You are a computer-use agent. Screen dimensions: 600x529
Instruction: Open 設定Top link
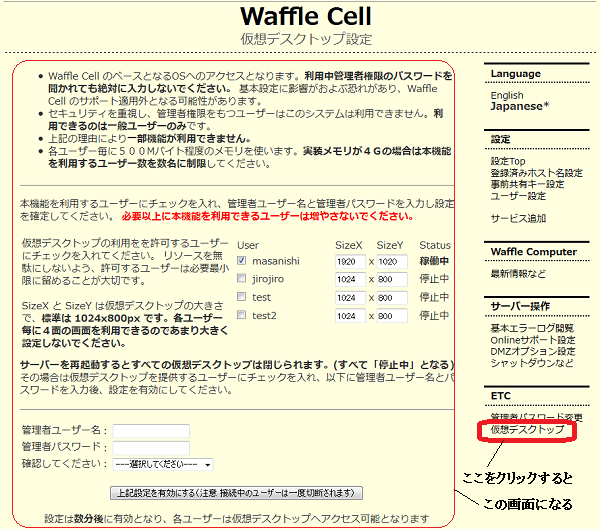point(508,161)
